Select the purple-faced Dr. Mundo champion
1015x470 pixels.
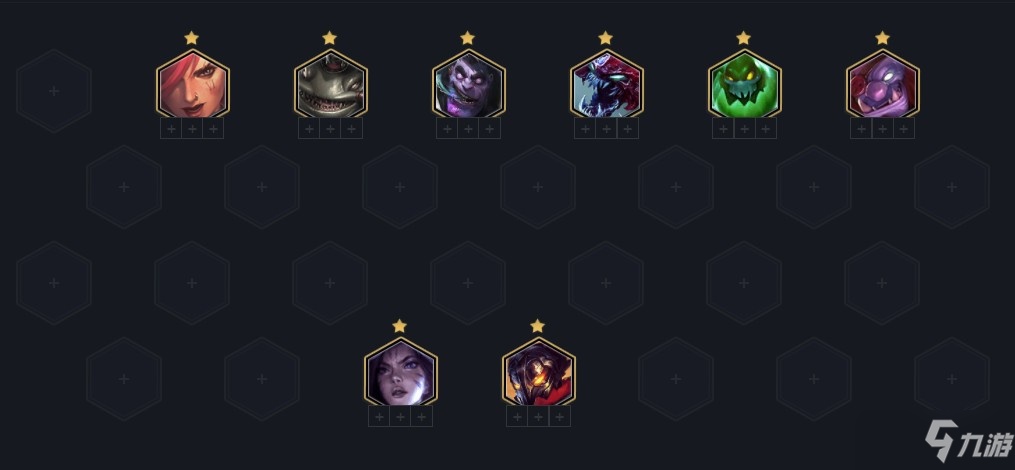click(x=468, y=84)
